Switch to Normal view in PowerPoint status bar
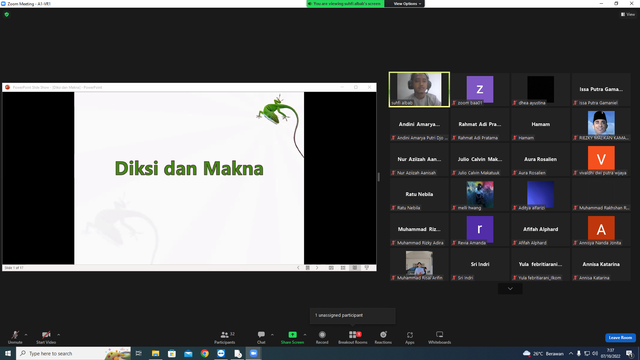Image resolution: width=640 pixels, height=360 pixels. (x=331, y=268)
